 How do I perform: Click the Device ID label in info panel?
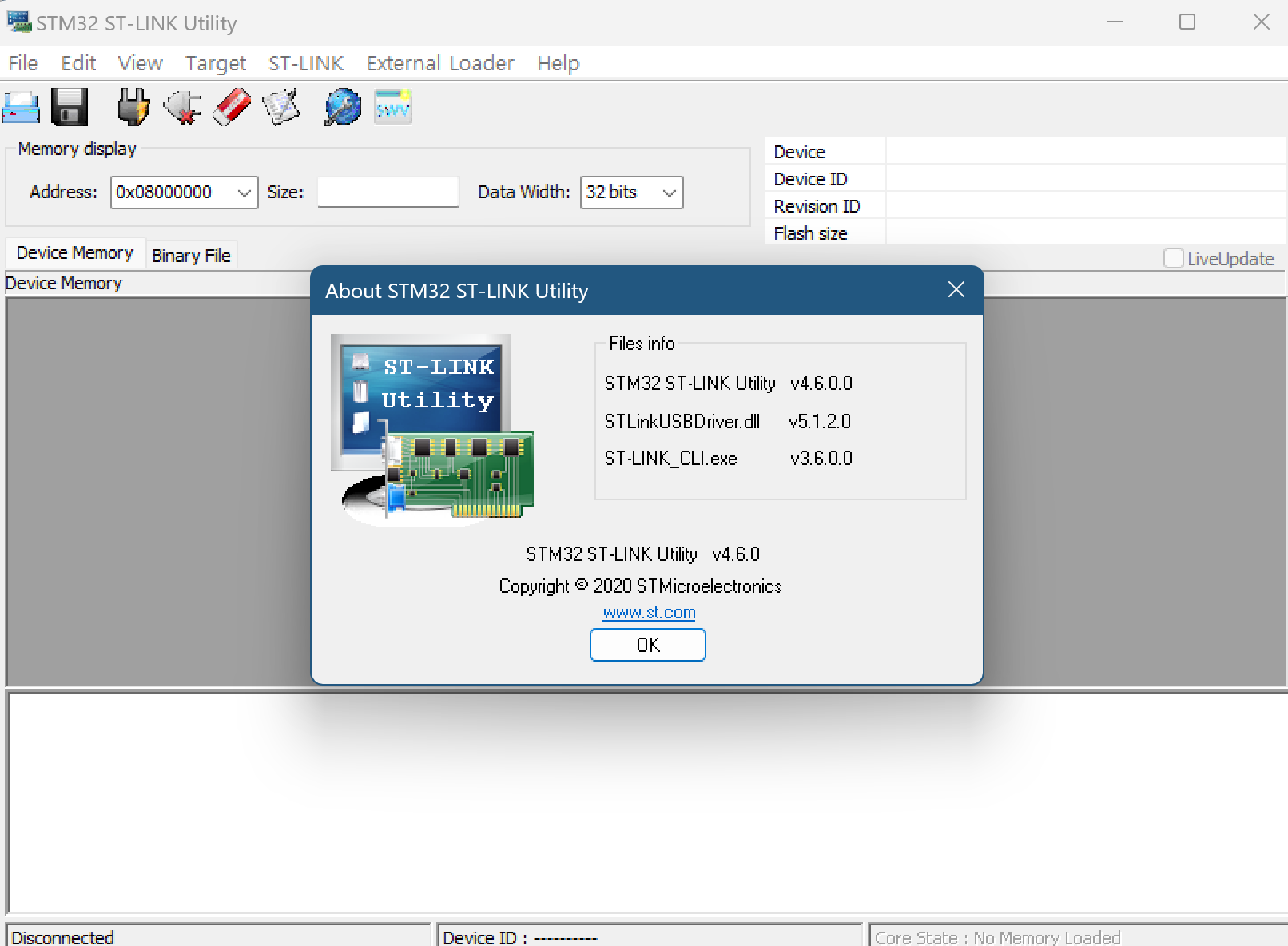point(810,179)
